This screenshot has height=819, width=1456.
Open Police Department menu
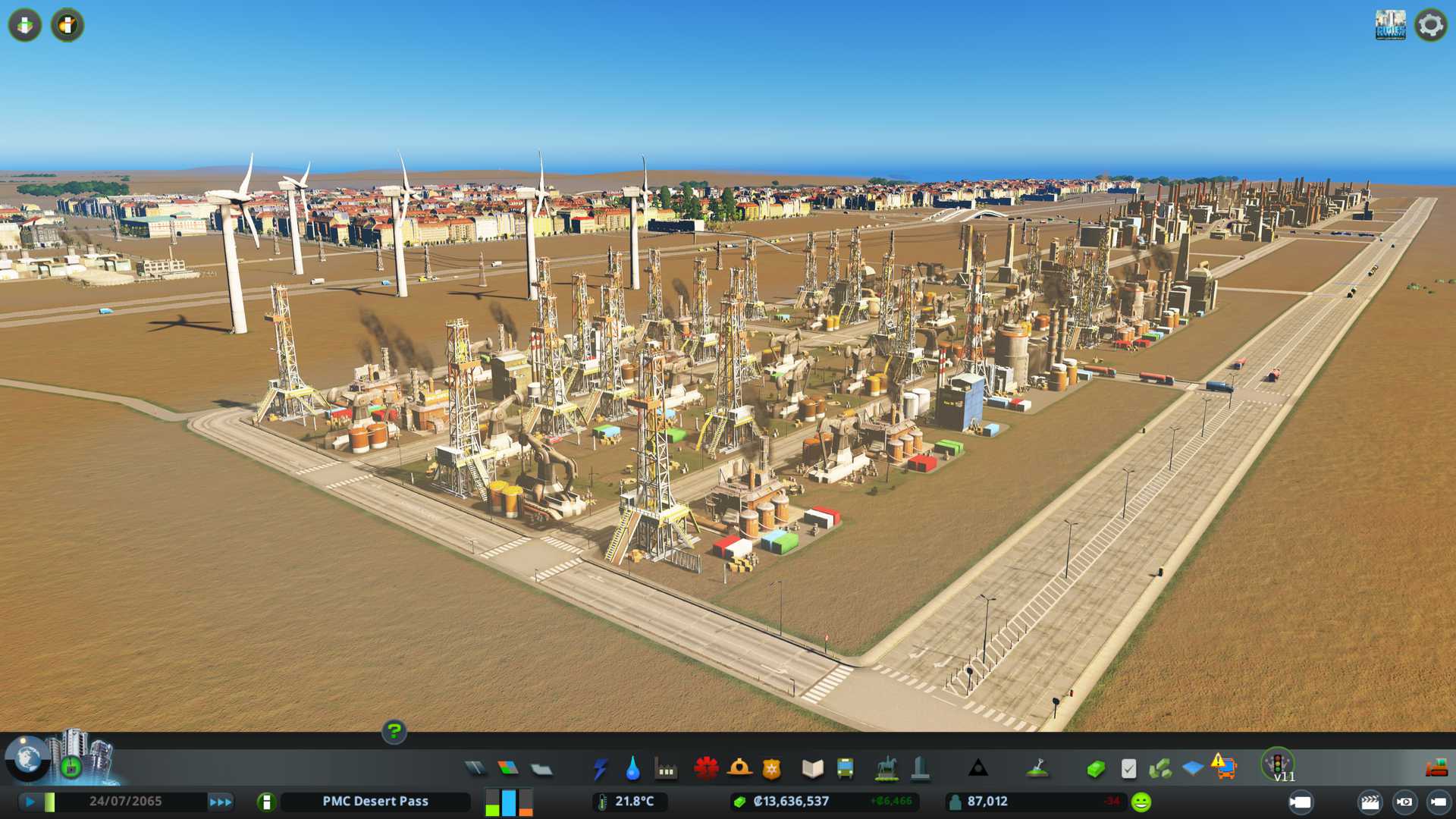(771, 769)
